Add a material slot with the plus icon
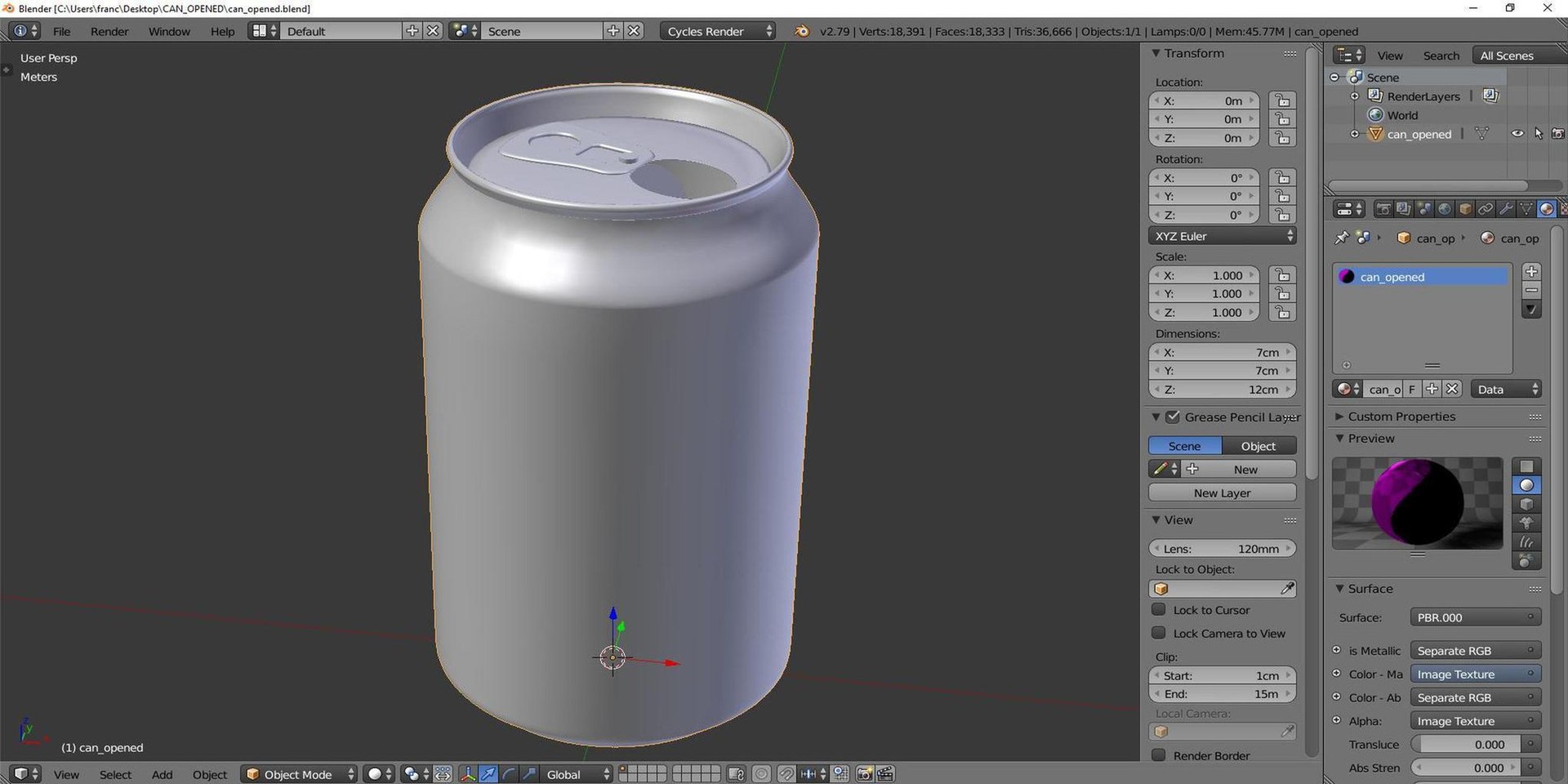The height and width of the screenshot is (784, 1568). click(1531, 271)
